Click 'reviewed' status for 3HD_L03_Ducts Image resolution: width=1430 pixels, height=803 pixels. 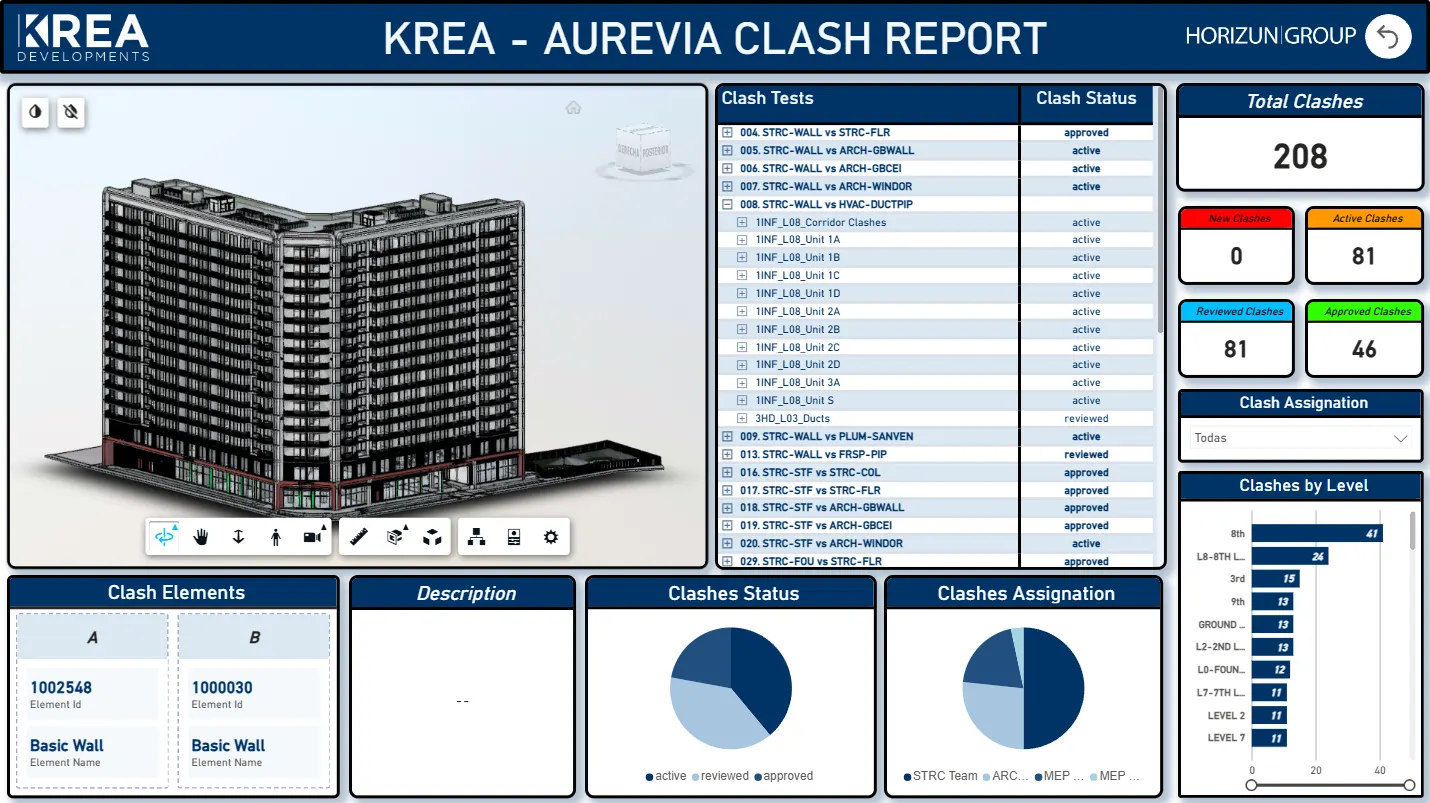1086,418
